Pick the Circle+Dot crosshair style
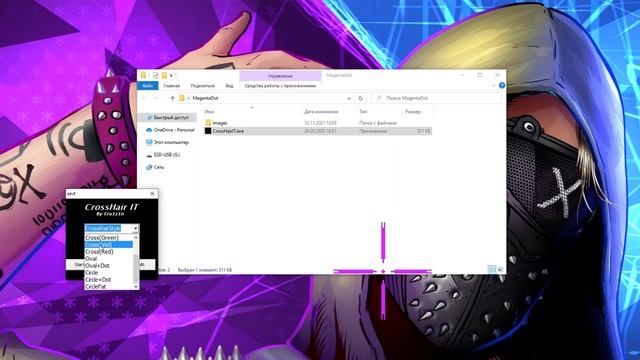This screenshot has height=360, width=640. [x=109, y=279]
